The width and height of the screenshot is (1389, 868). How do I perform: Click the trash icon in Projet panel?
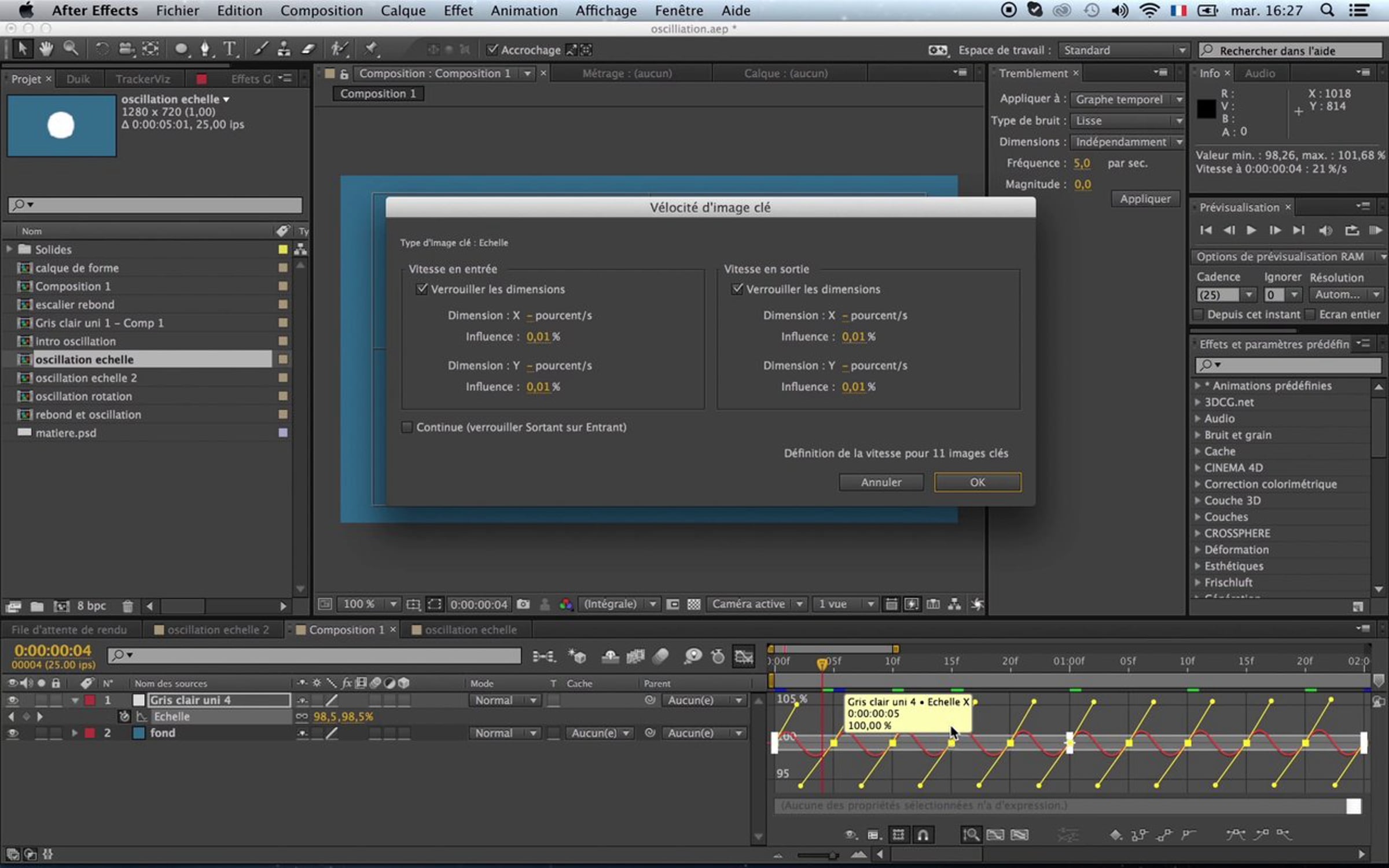[x=128, y=606]
